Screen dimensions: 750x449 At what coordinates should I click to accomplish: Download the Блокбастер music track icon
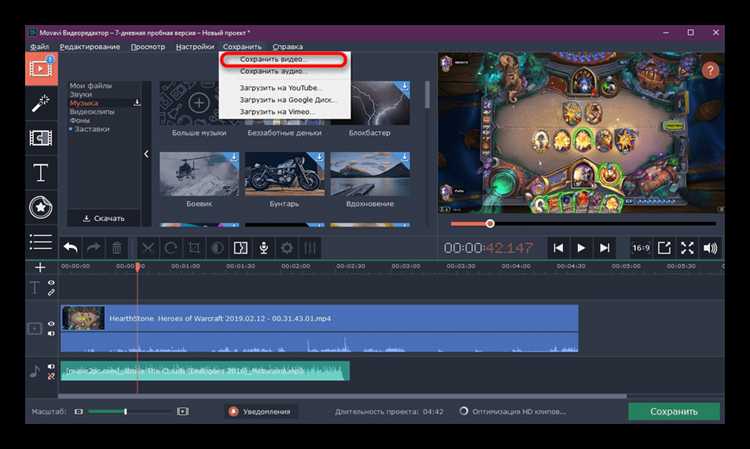(x=405, y=87)
